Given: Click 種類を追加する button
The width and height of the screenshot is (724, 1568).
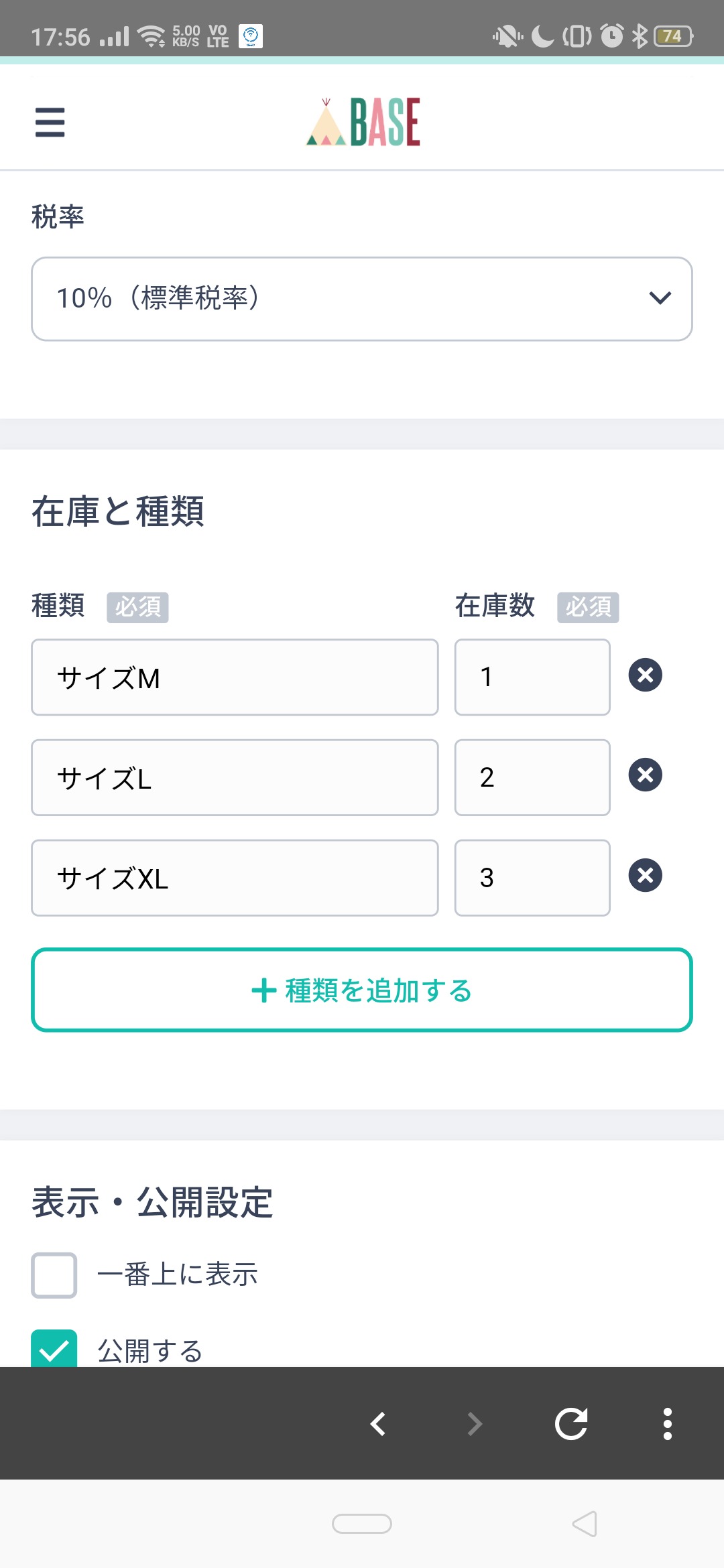Looking at the screenshot, I should click(362, 990).
